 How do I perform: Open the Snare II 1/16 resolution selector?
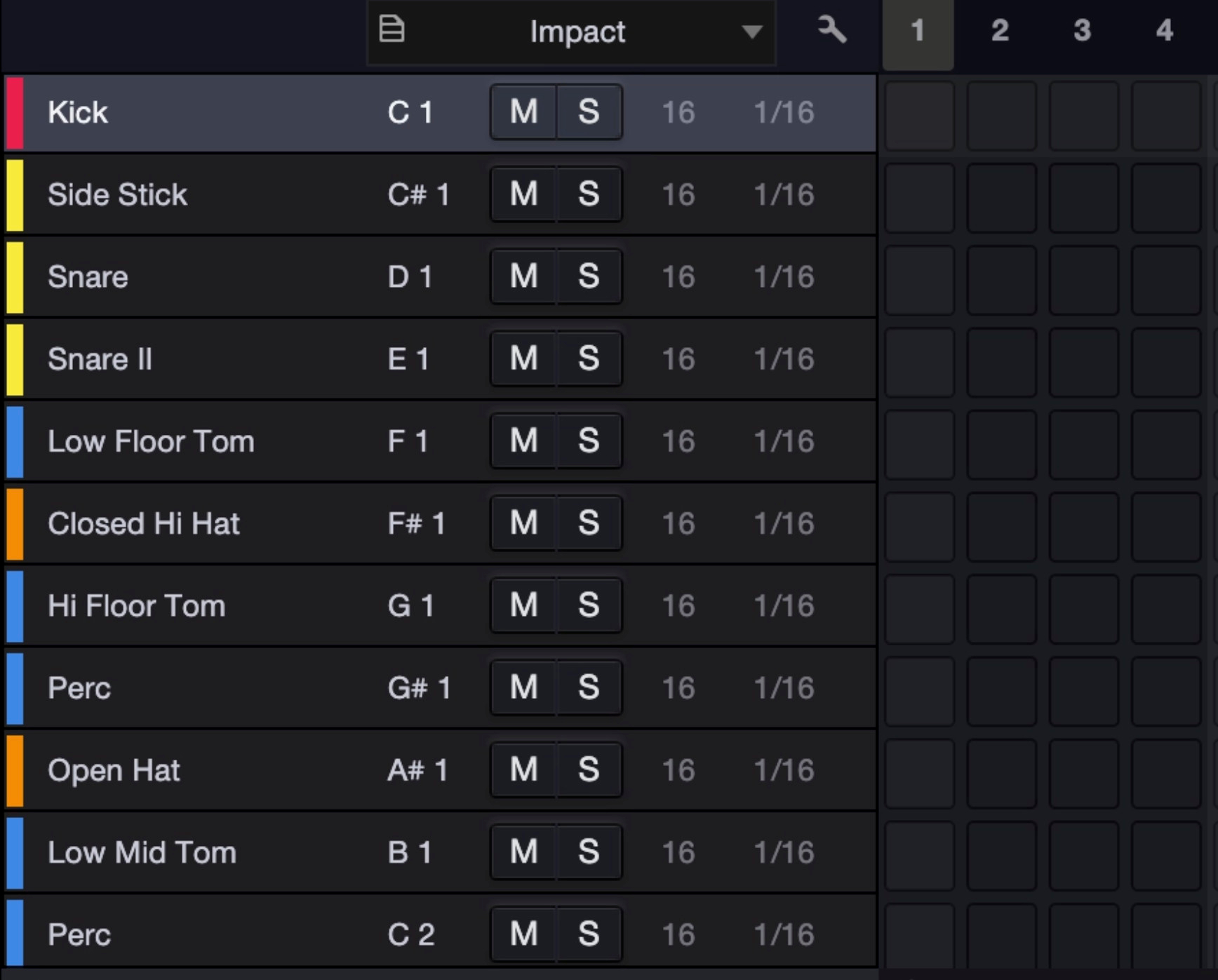pyautogui.click(x=784, y=359)
